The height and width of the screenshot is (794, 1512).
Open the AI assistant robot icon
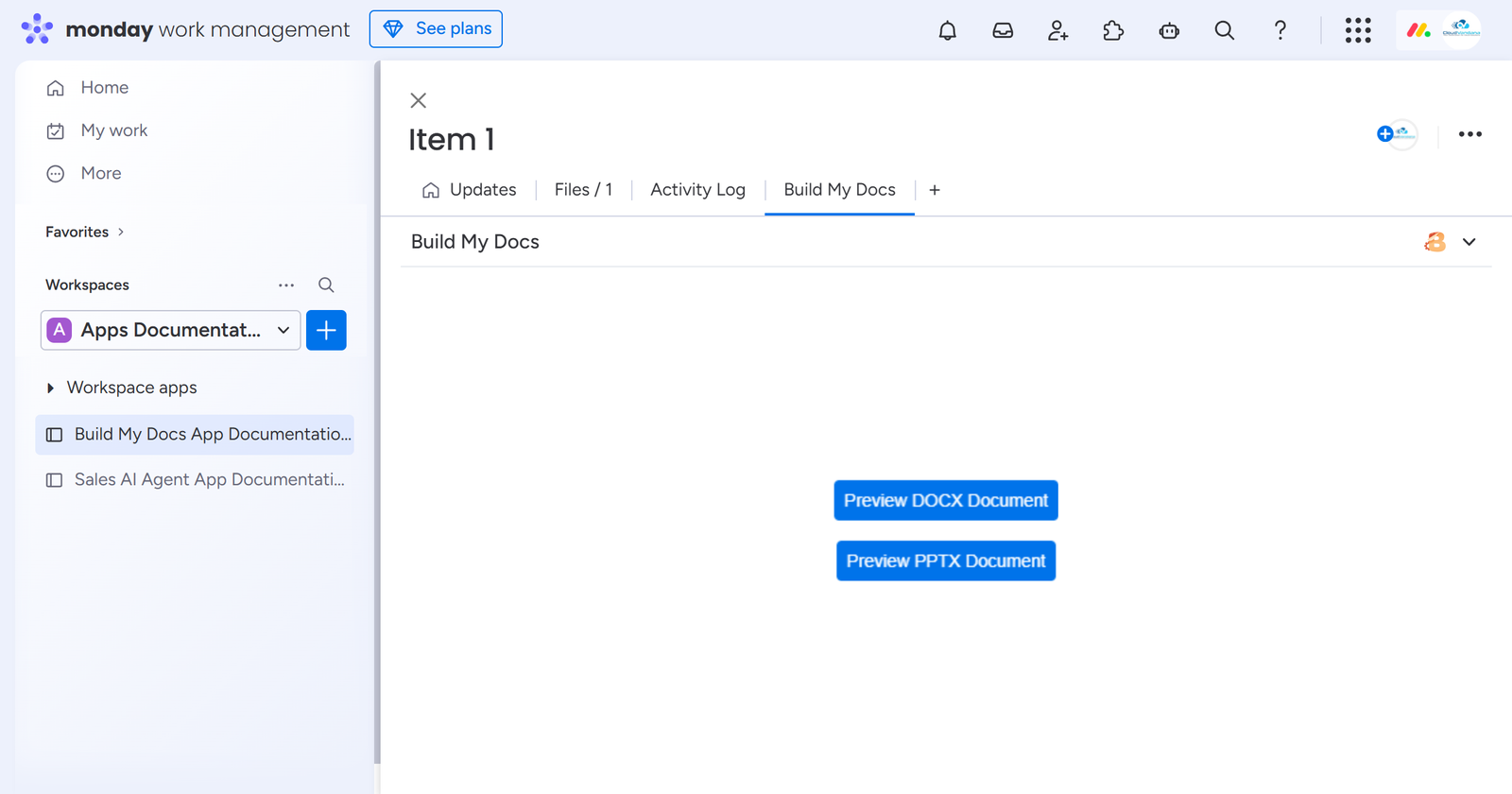click(x=1169, y=30)
